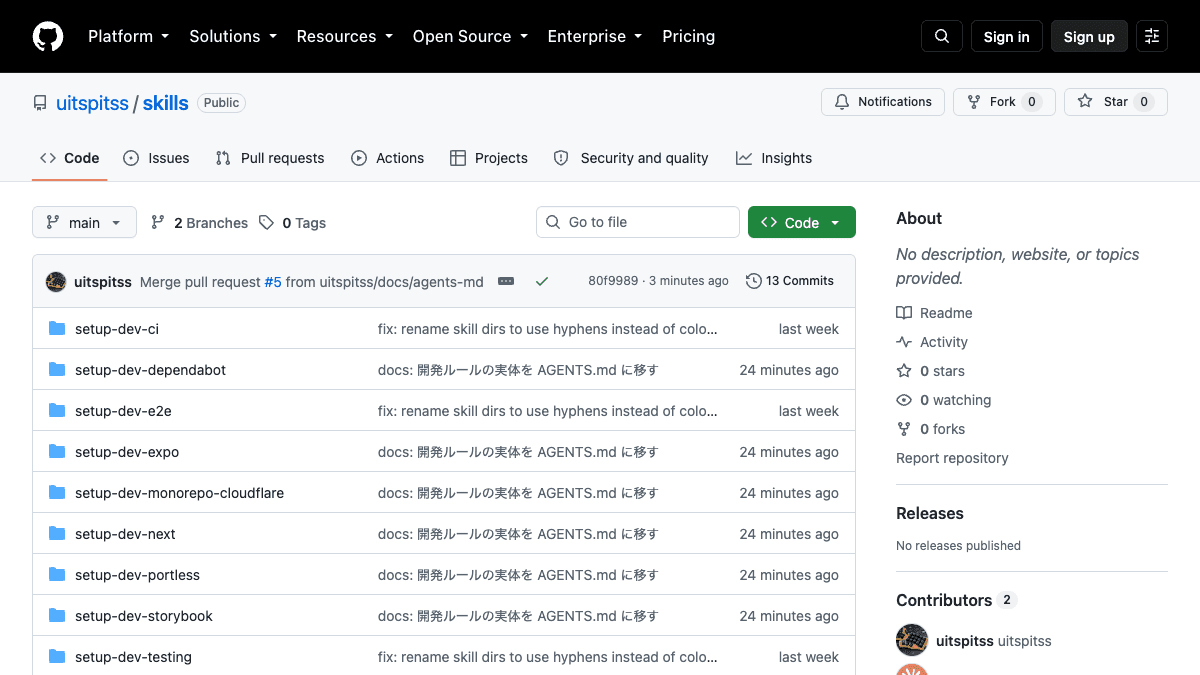Viewport: 1200px width, 675px height.
Task: Open the setup-dev-dependabot AGENTS.md commit message
Action: (518, 370)
